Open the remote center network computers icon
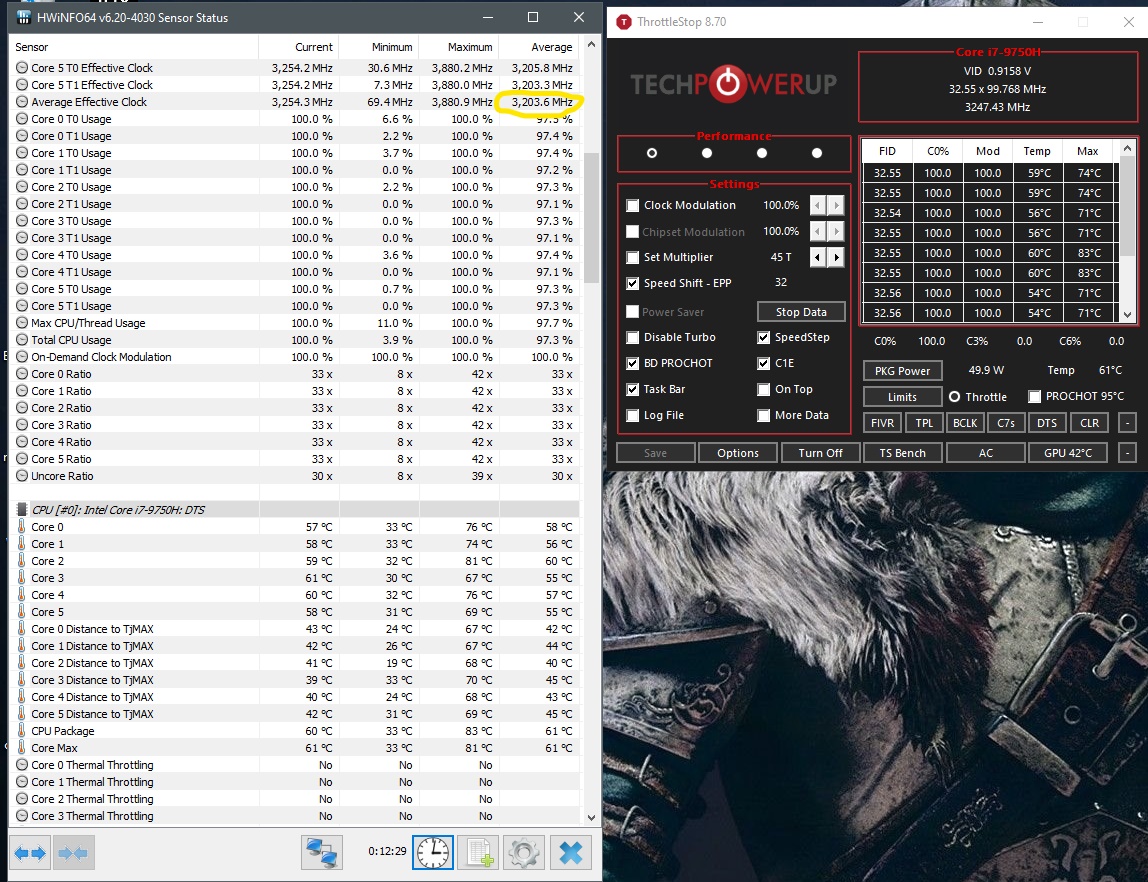 (321, 853)
